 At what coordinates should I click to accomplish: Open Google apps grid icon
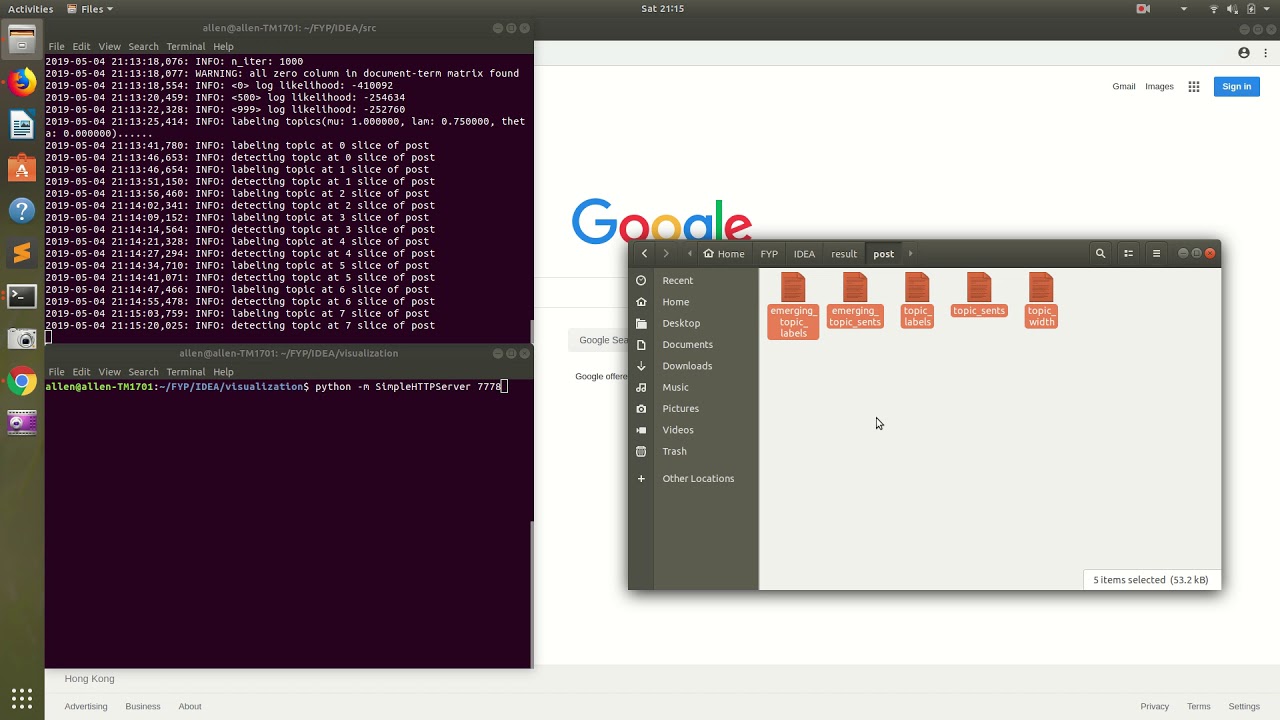point(1193,87)
